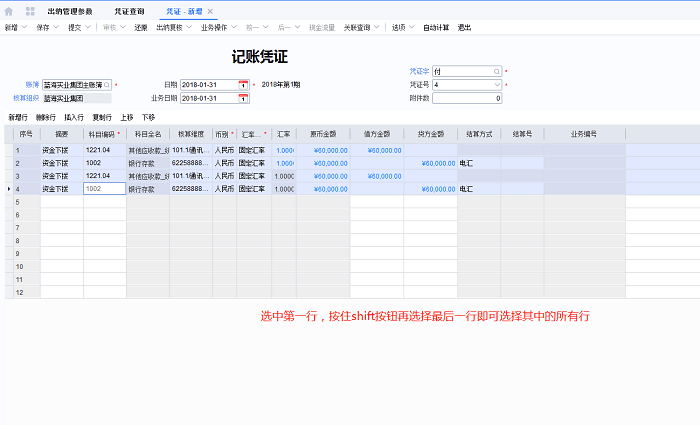Click the 贷方金额 column header
This screenshot has width=700, height=425.
tap(430, 134)
